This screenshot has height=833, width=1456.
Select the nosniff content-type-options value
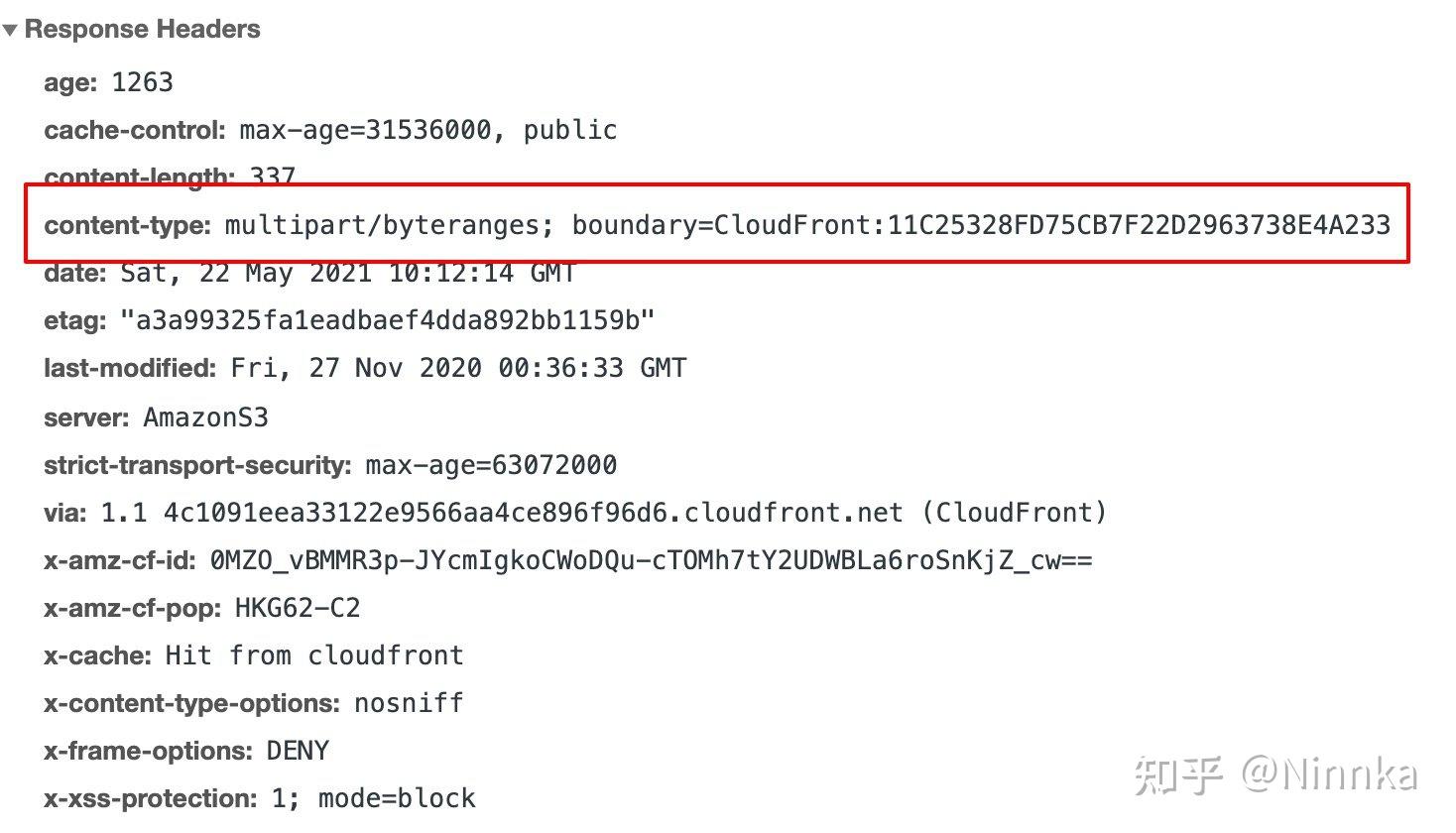point(409,703)
